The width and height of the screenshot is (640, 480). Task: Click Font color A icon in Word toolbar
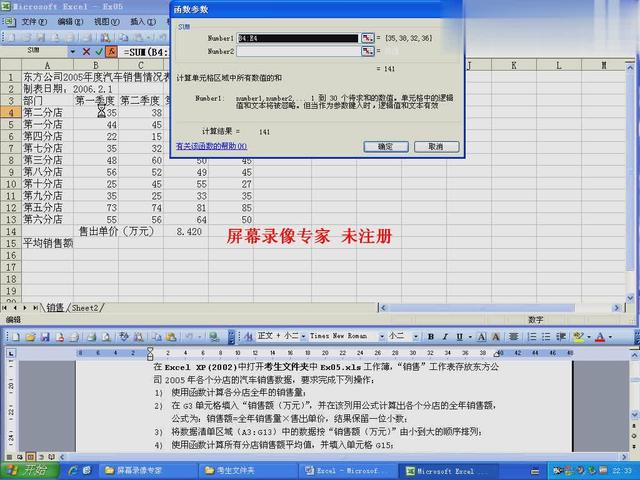pos(600,337)
